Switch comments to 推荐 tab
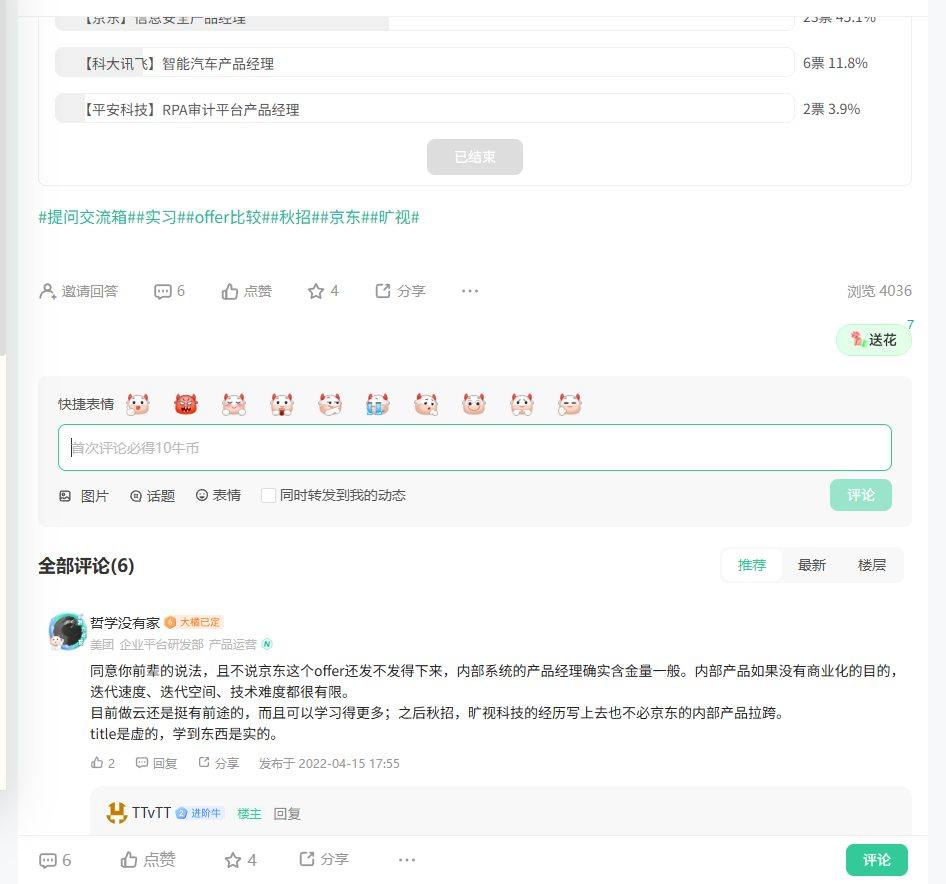The width and height of the screenshot is (946, 884). point(752,565)
